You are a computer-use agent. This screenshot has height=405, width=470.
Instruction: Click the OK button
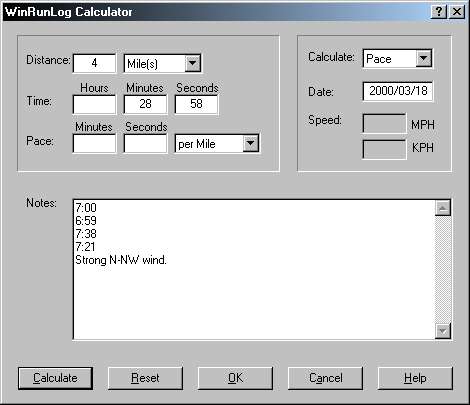point(235,378)
